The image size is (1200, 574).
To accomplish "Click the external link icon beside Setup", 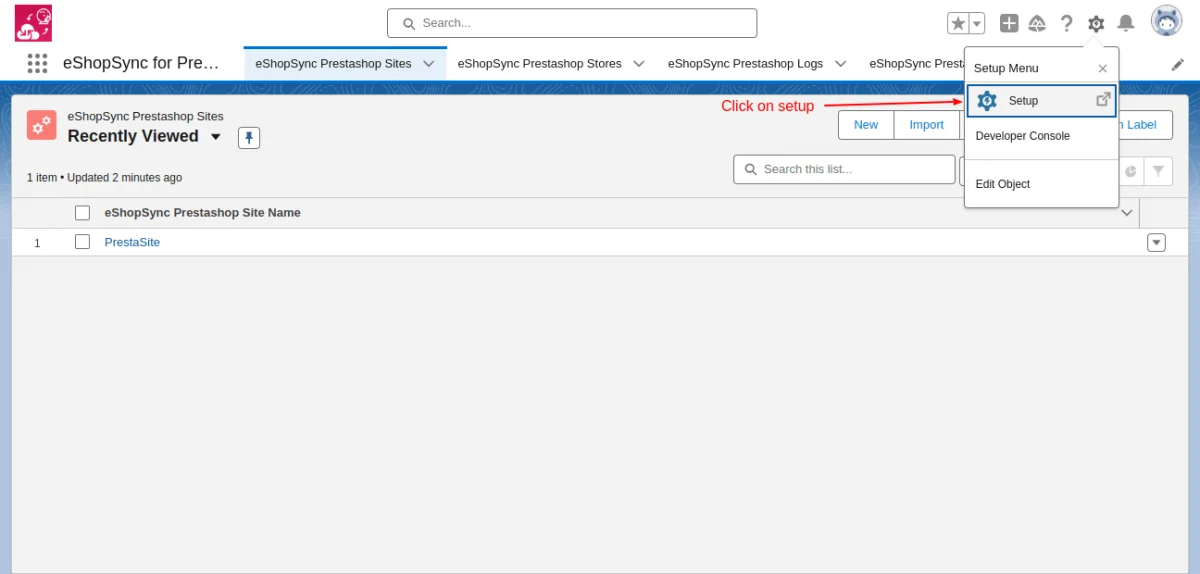I will point(1103,100).
